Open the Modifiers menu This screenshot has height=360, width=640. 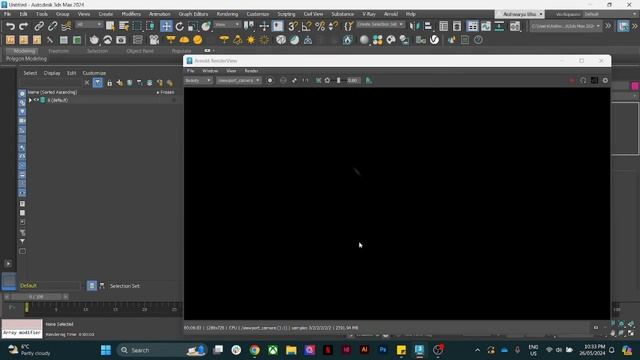(131, 14)
